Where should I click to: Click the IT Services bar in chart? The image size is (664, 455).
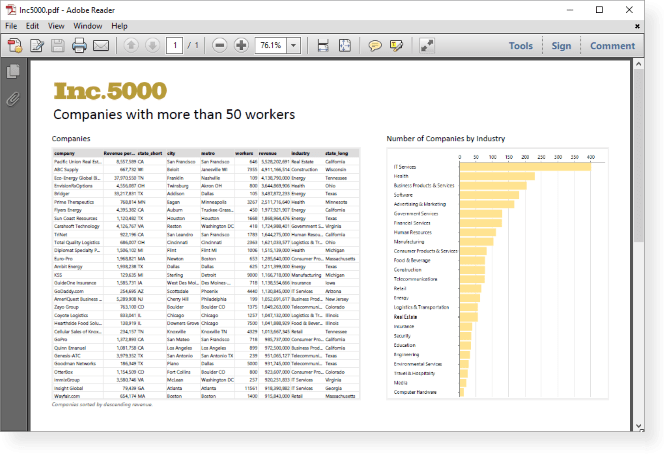[x=525, y=167]
